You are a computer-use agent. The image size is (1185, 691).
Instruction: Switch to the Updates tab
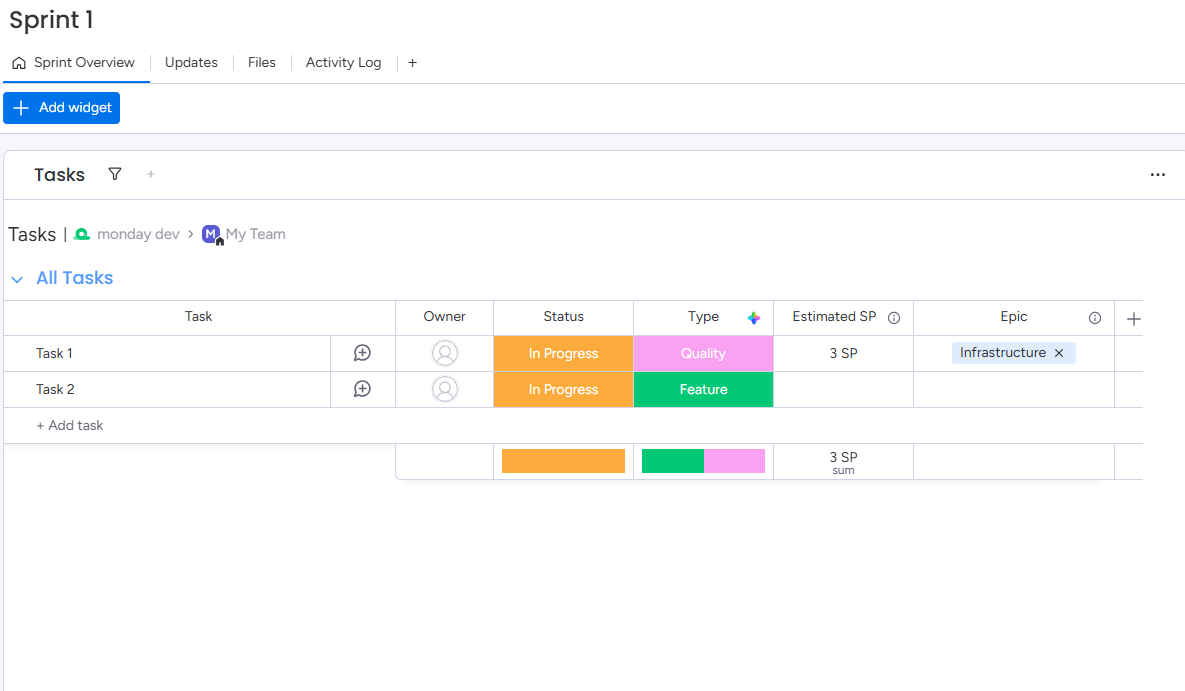tap(191, 62)
